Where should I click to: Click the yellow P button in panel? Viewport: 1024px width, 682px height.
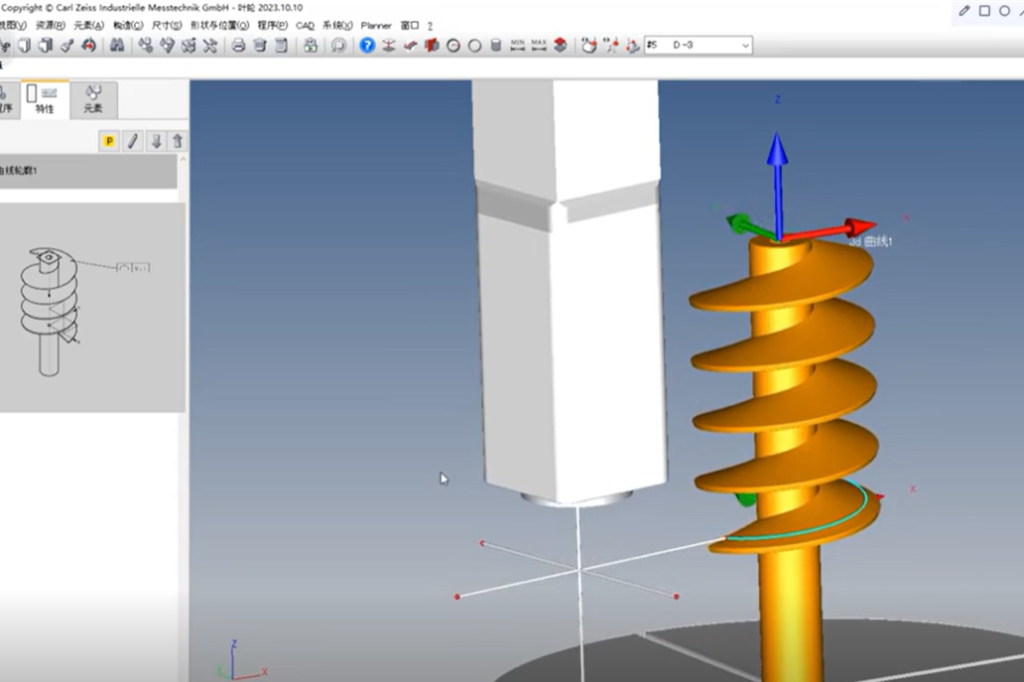point(109,141)
